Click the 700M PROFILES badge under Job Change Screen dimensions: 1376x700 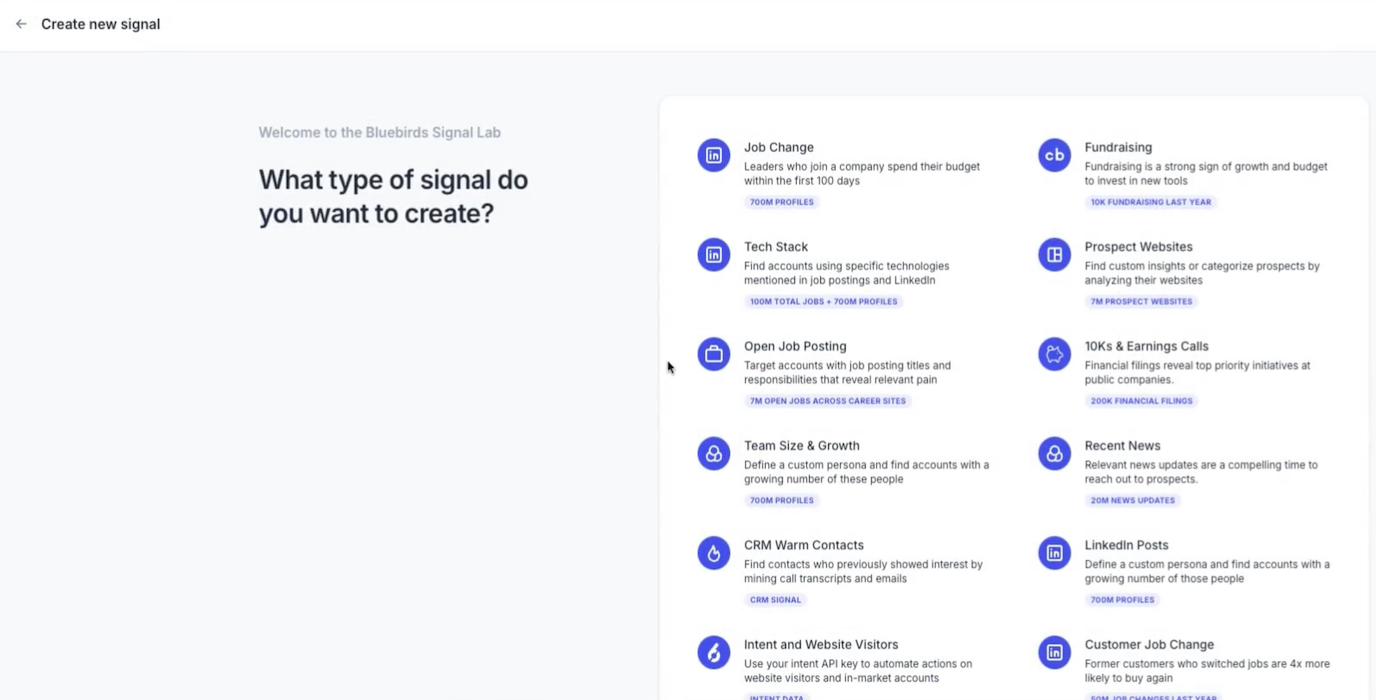tap(782, 202)
